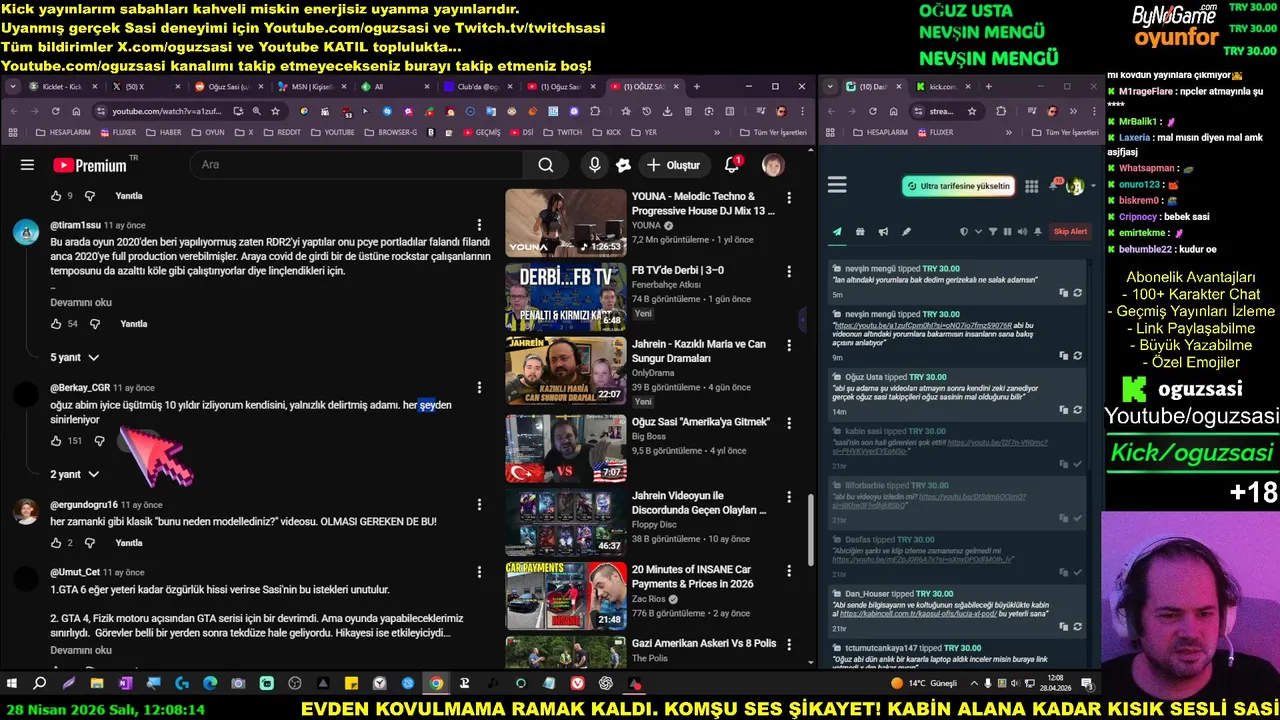Expand 2 yanıt replies under @Berkay_CGR

[x=75, y=474]
